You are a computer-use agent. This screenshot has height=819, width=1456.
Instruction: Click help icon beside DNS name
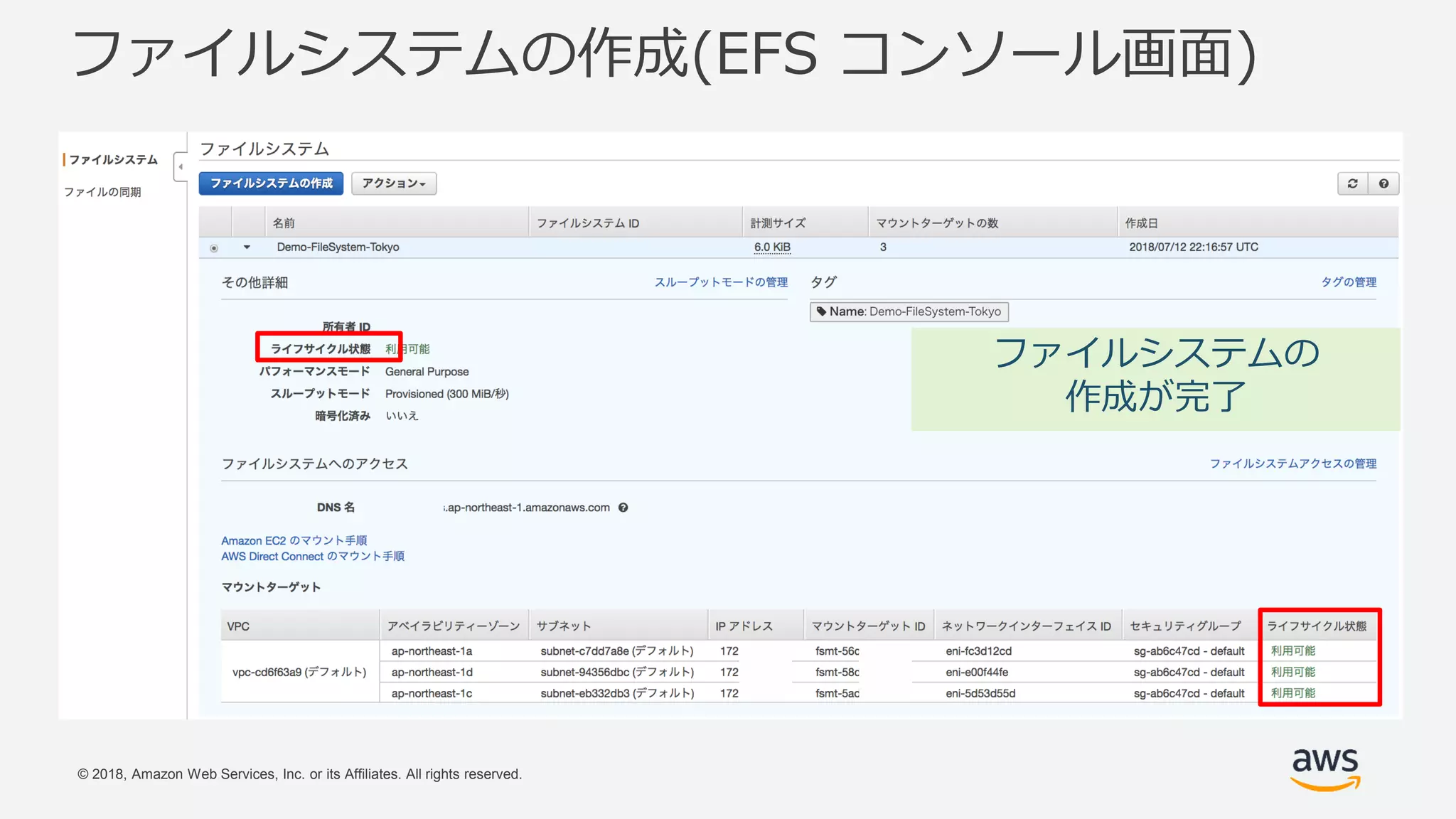point(623,508)
